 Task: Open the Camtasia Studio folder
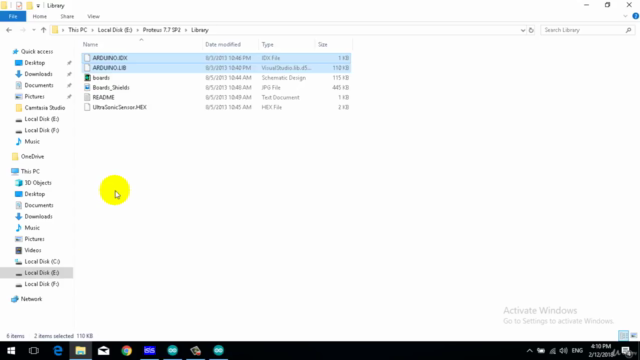(44, 108)
